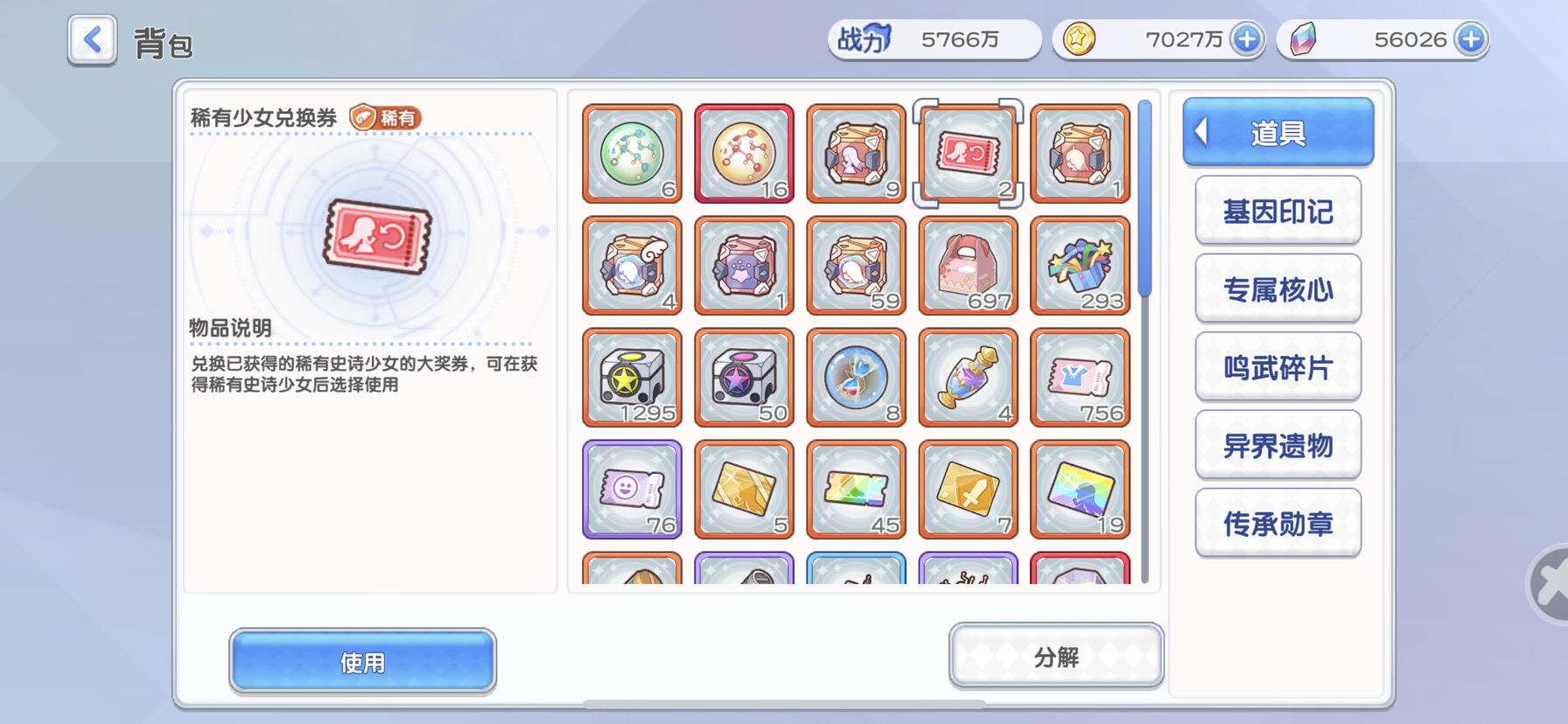Screen dimensions: 1568x724
Task: Select the gold sword card with count 7
Action: coord(968,490)
